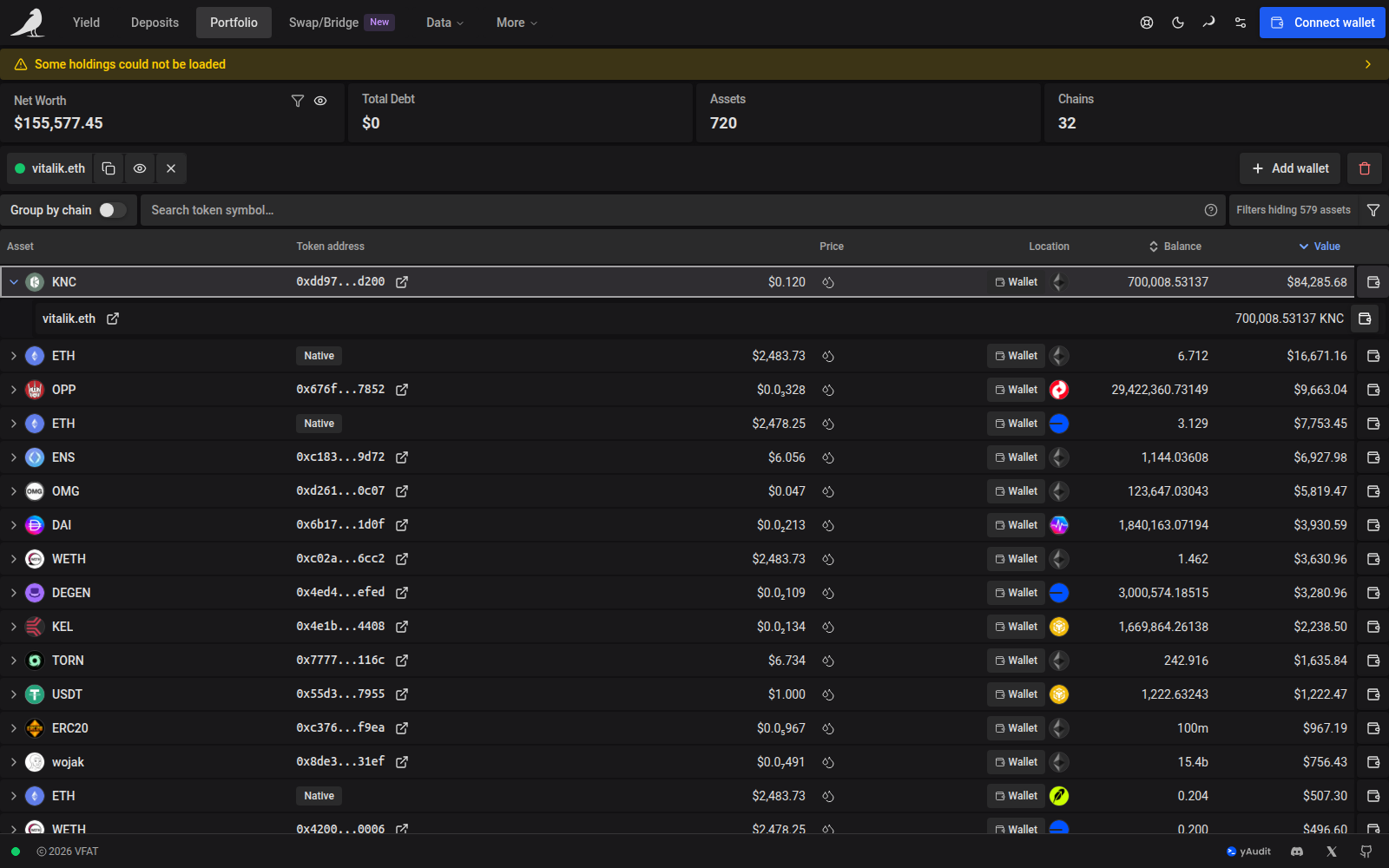Open the search help question icon

click(1211, 210)
